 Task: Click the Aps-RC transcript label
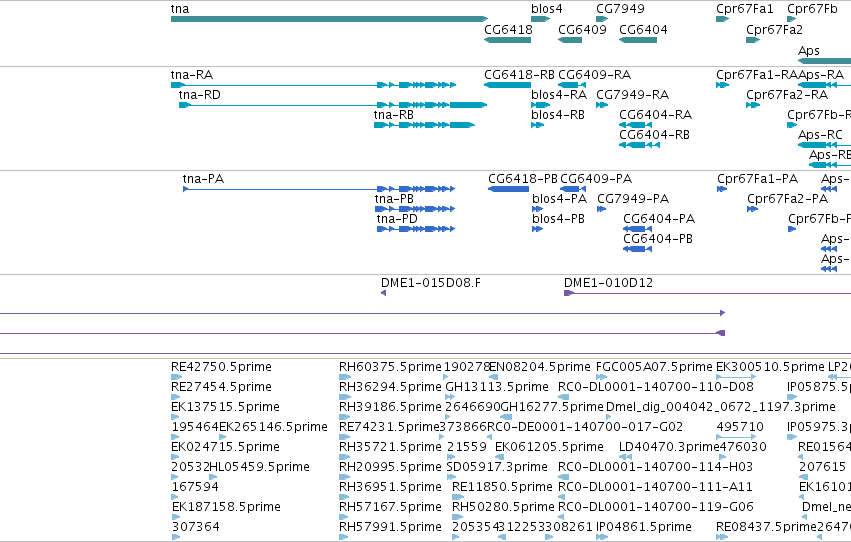pos(820,135)
